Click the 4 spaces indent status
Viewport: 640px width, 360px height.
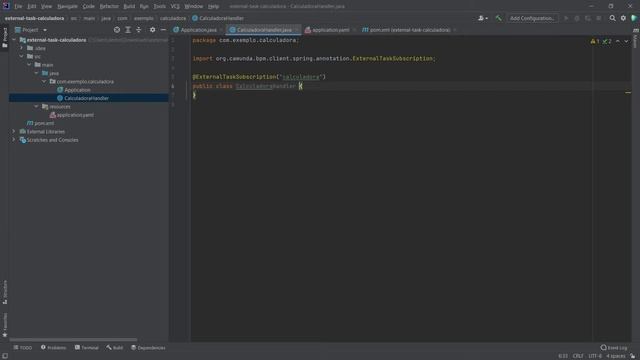point(616,356)
